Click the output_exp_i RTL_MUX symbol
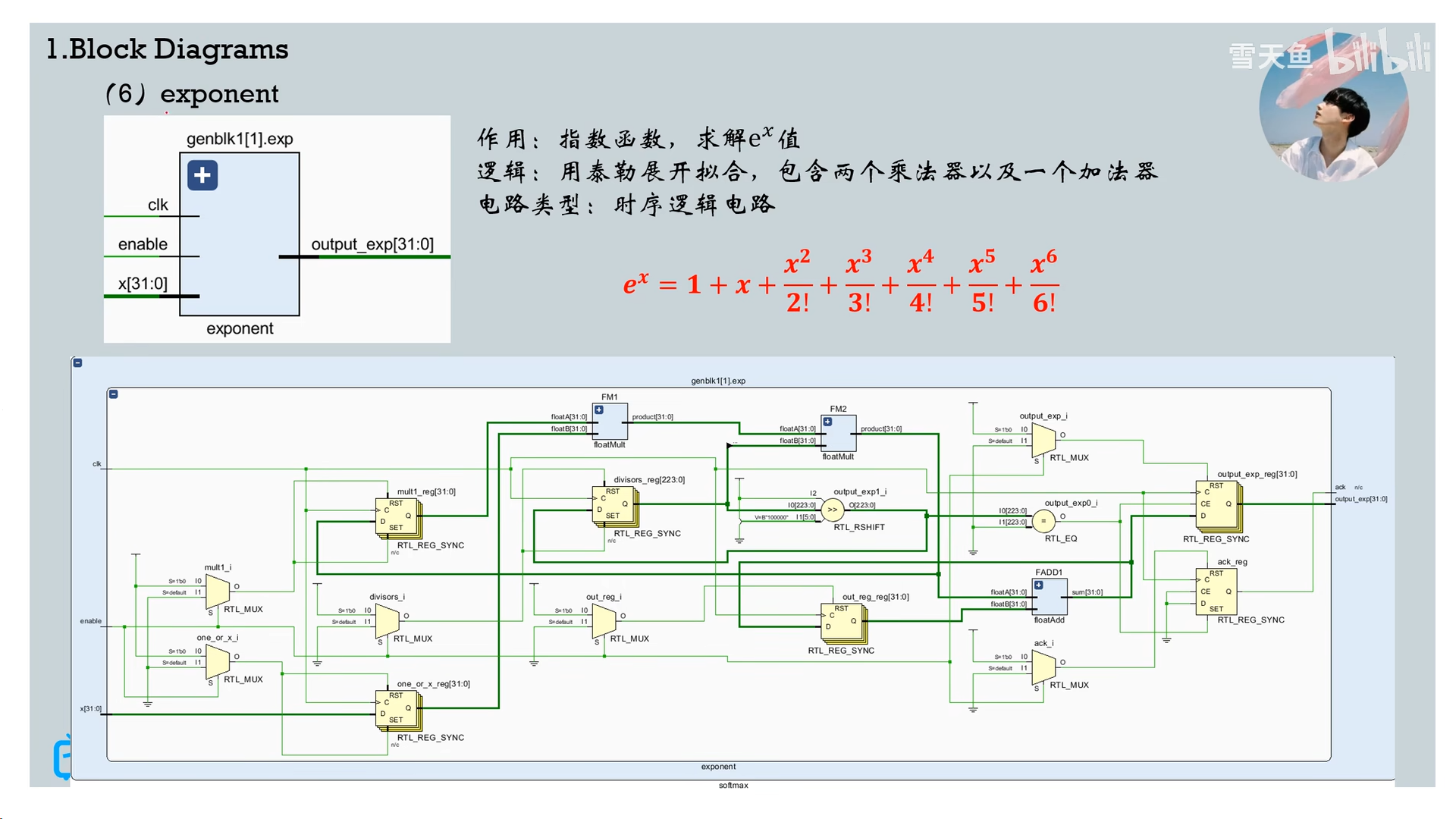 click(1043, 438)
